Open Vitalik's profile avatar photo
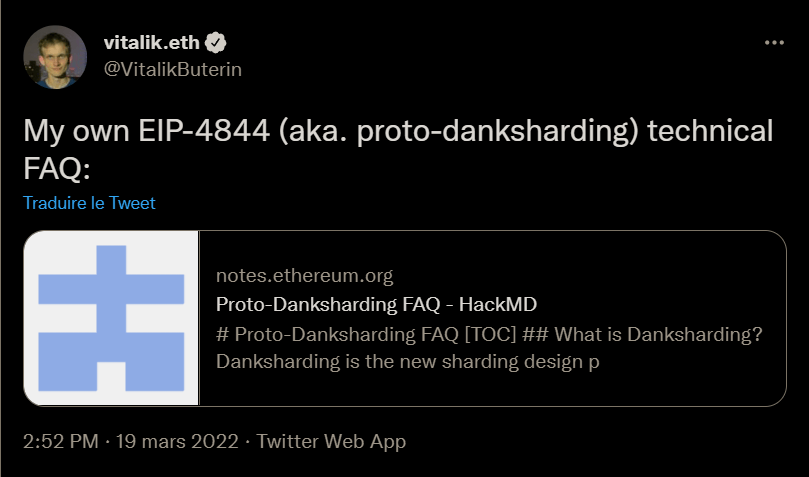The image size is (809, 477). [55, 55]
